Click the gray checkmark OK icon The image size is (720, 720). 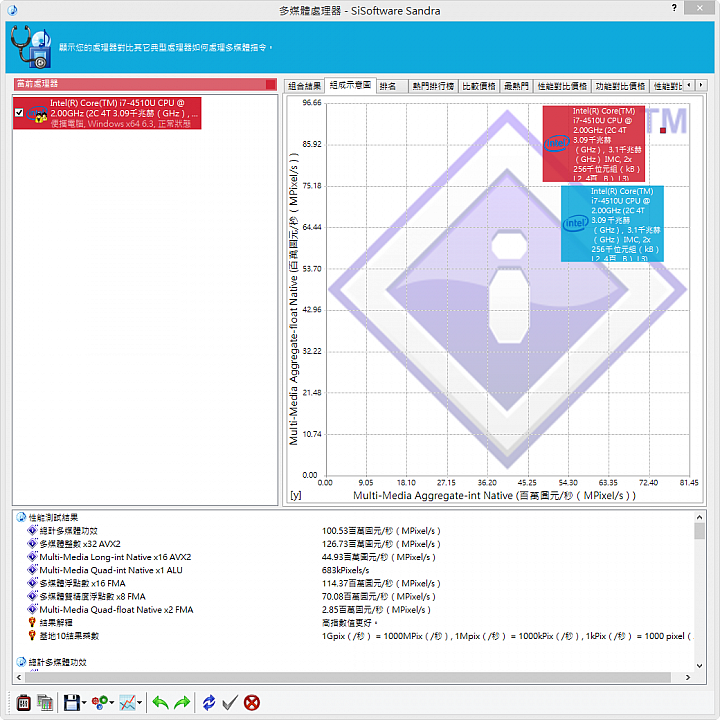point(230,703)
